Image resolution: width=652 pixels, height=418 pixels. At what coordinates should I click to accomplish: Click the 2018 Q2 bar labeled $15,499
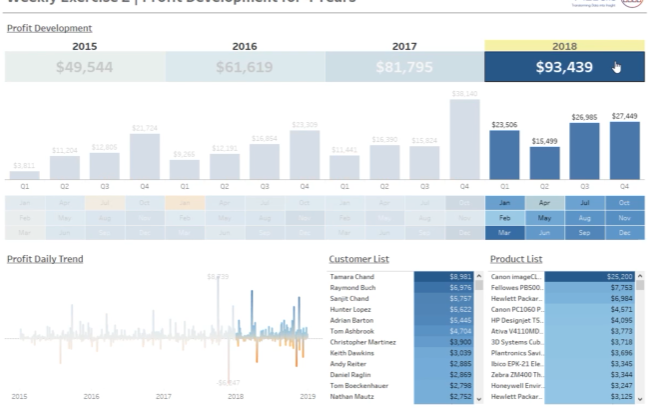pos(544,163)
